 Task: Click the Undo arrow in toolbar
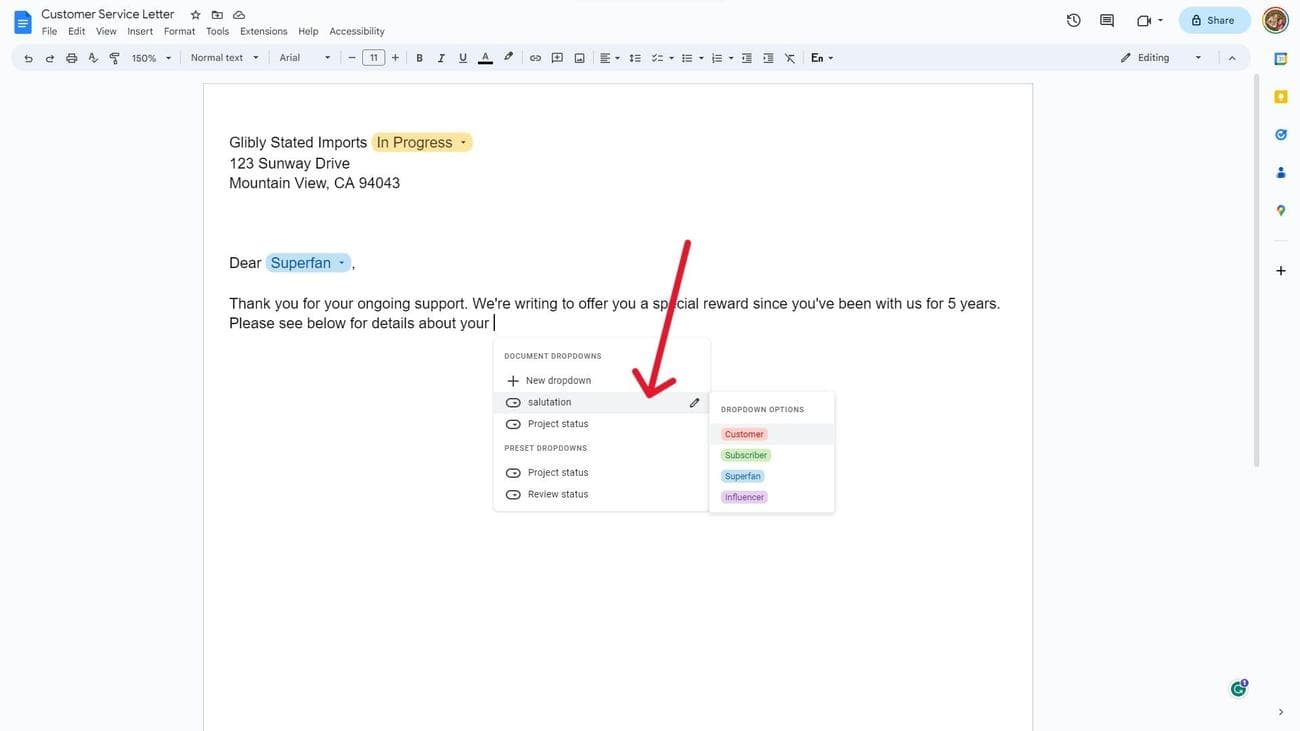point(28,58)
